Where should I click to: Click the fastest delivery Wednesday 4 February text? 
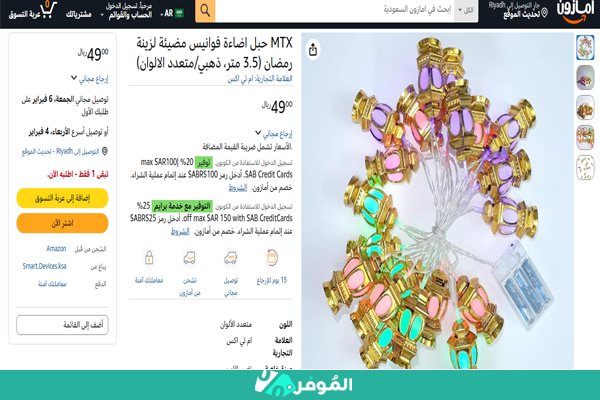pyautogui.click(x=68, y=132)
